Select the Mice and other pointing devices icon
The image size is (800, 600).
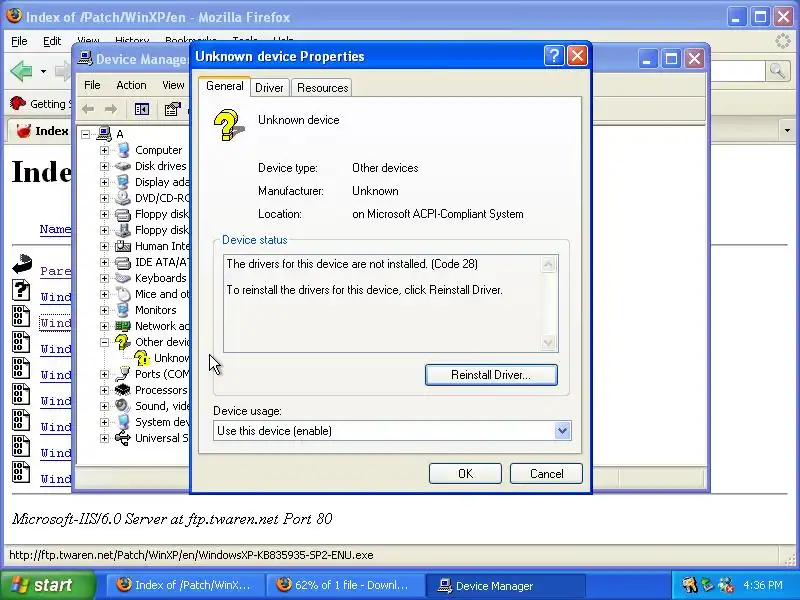(123, 294)
